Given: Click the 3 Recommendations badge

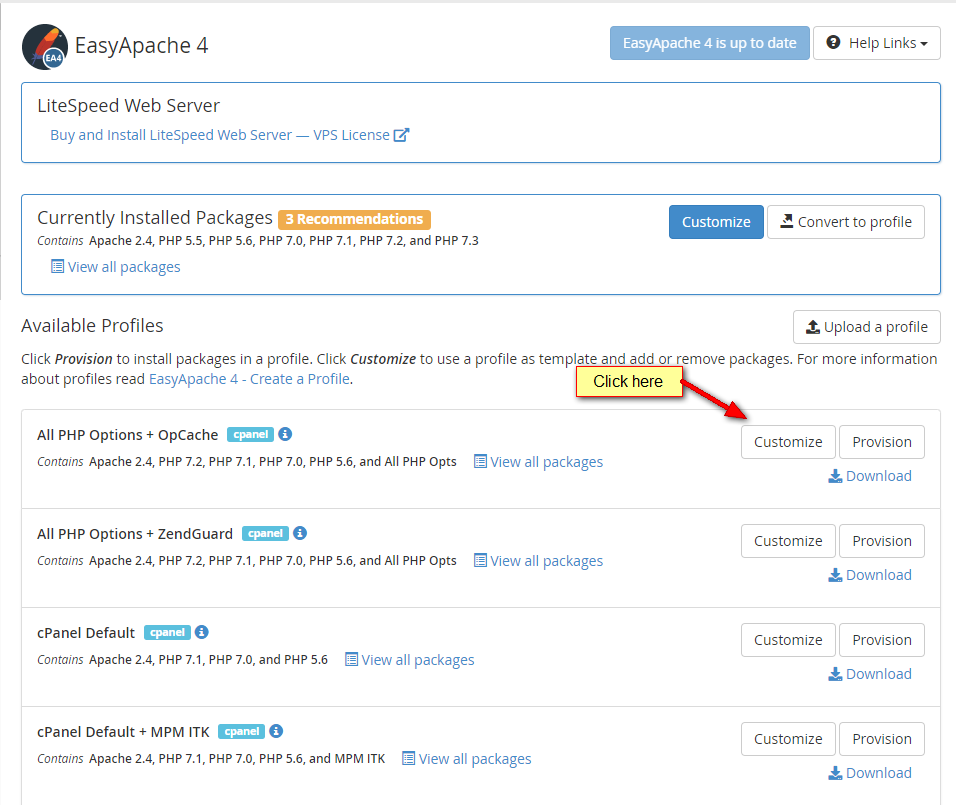Looking at the screenshot, I should tap(354, 219).
